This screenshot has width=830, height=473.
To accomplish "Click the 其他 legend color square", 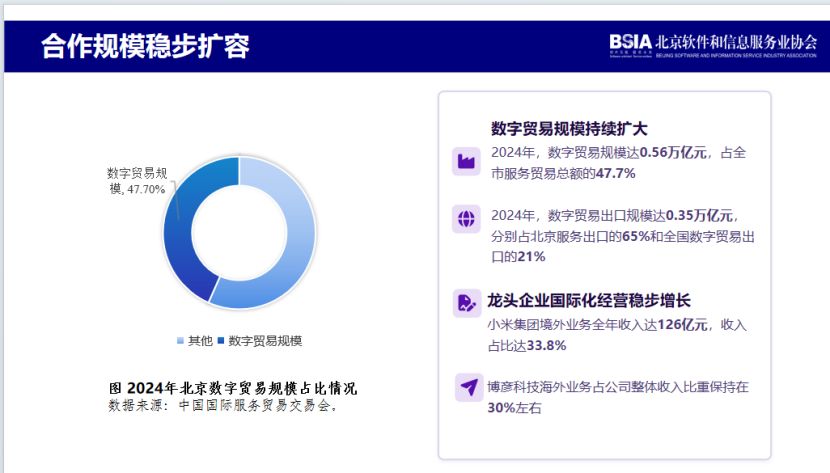I will (180, 341).
